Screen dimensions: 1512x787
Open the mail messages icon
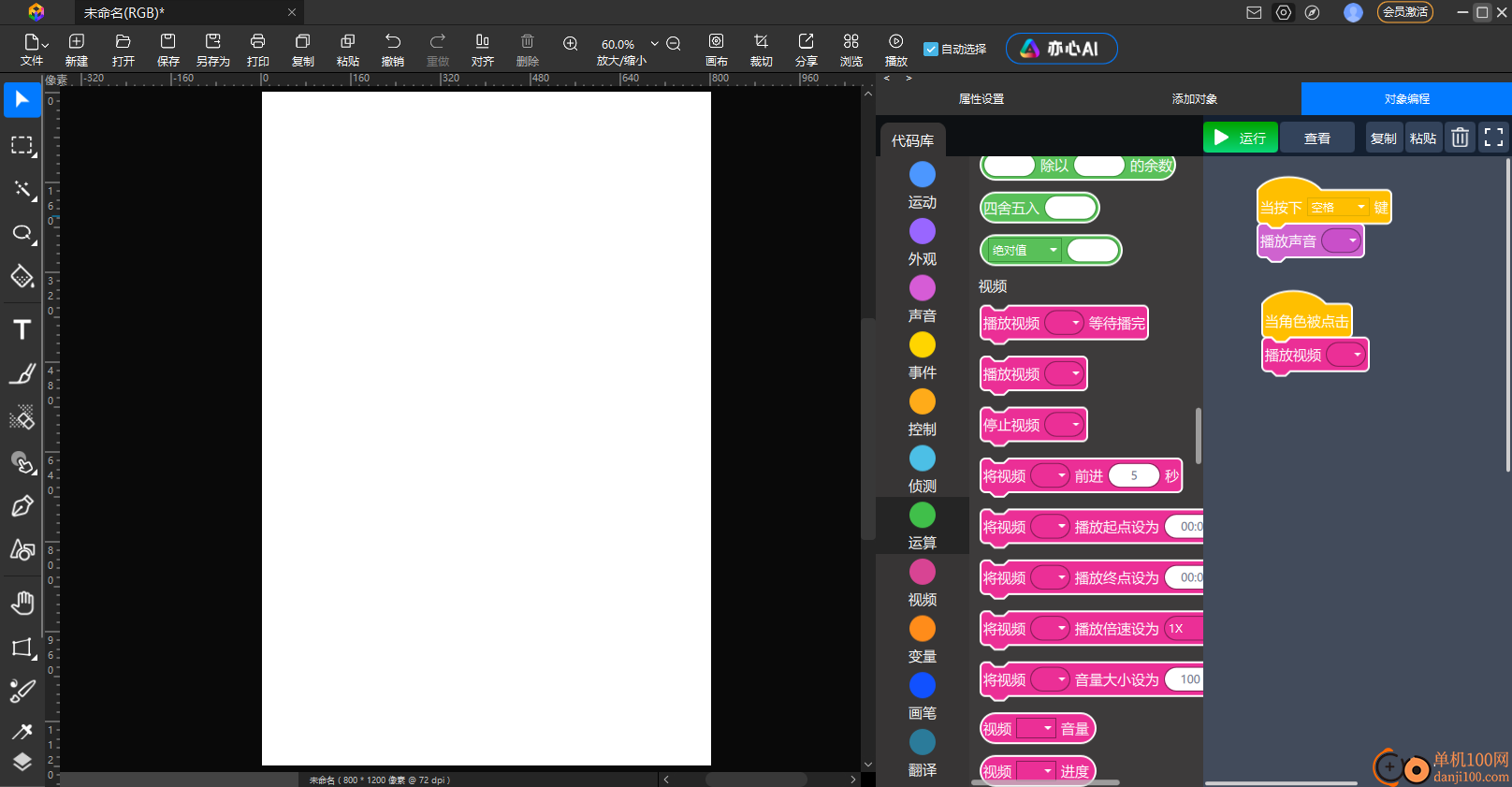pyautogui.click(x=1254, y=12)
